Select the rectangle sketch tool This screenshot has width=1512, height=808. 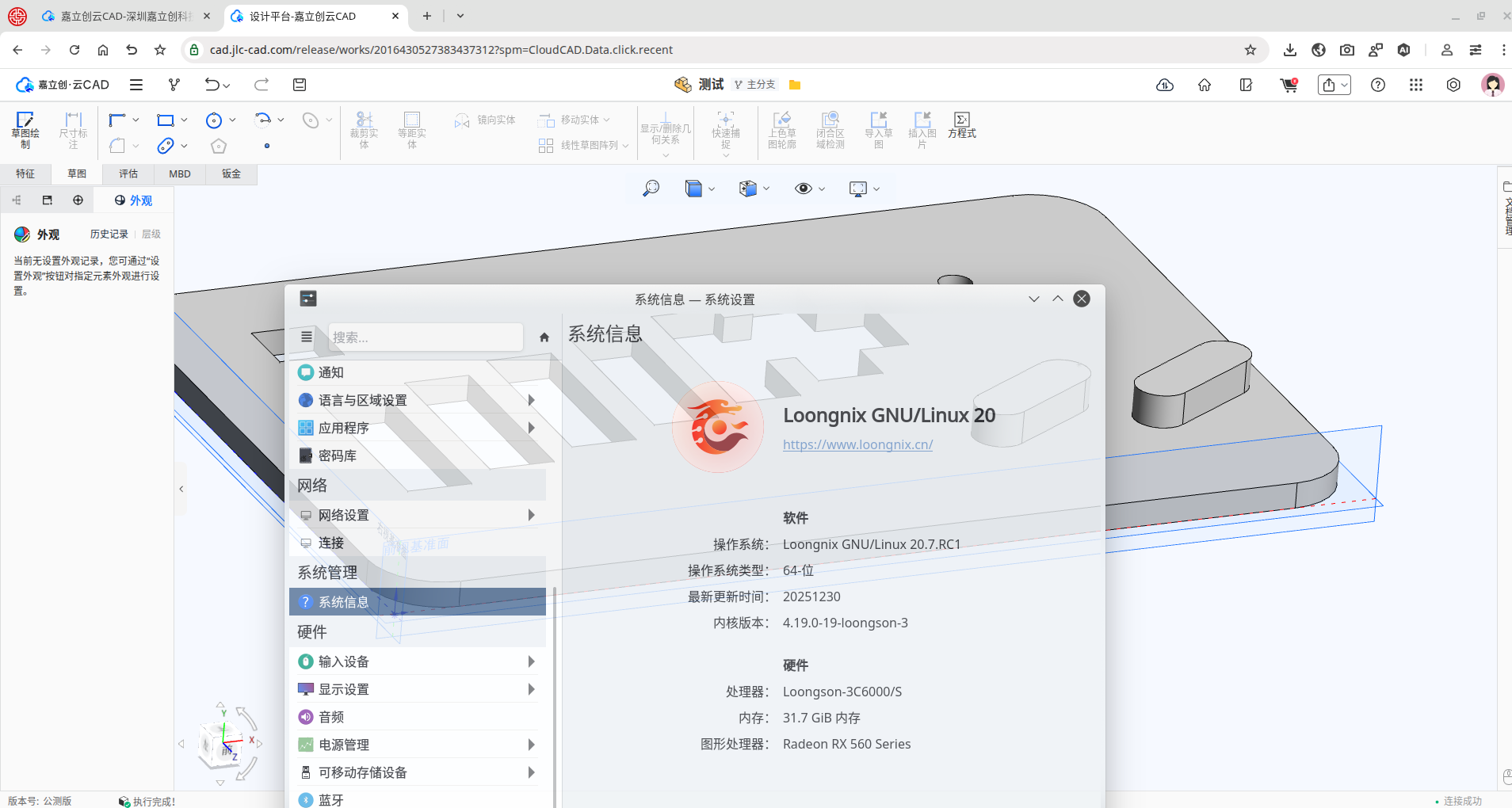[x=166, y=120]
